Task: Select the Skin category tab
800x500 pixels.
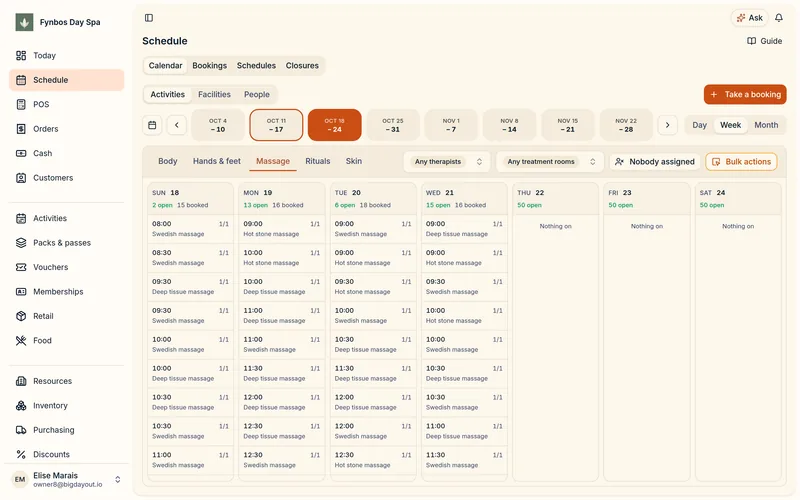Action: click(354, 161)
